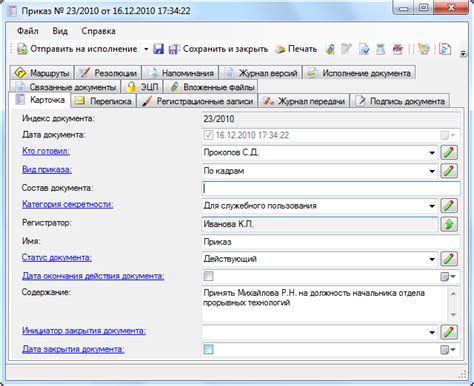Click the paperclip attach icon in toolbar

[x=330, y=49]
